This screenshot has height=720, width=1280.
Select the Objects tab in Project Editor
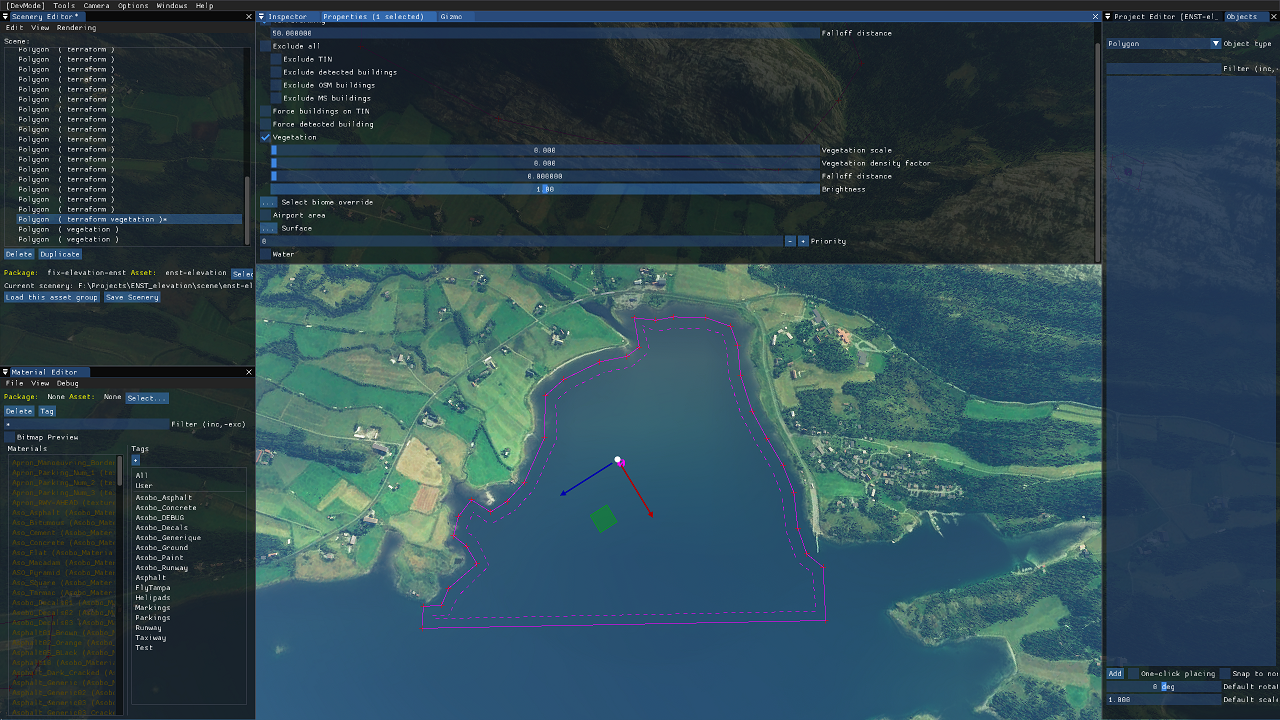1242,17
